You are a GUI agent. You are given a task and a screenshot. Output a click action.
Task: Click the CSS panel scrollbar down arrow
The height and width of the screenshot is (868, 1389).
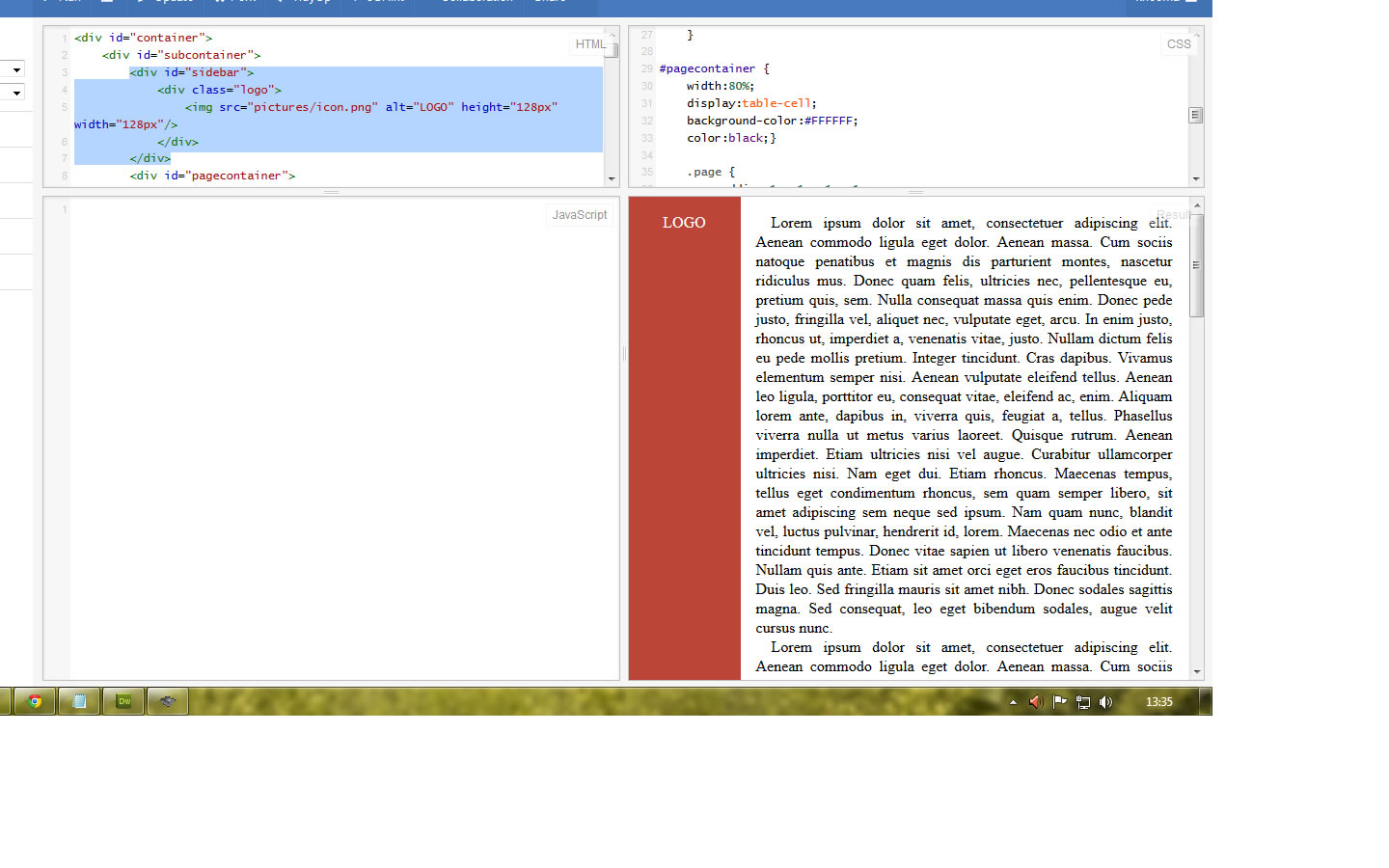point(1196,179)
